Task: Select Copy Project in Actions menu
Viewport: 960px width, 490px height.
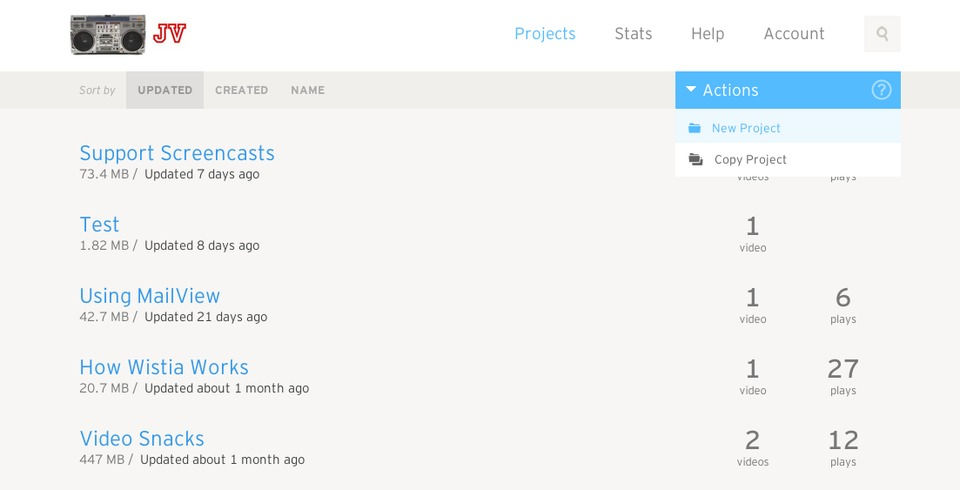Action: 750,160
